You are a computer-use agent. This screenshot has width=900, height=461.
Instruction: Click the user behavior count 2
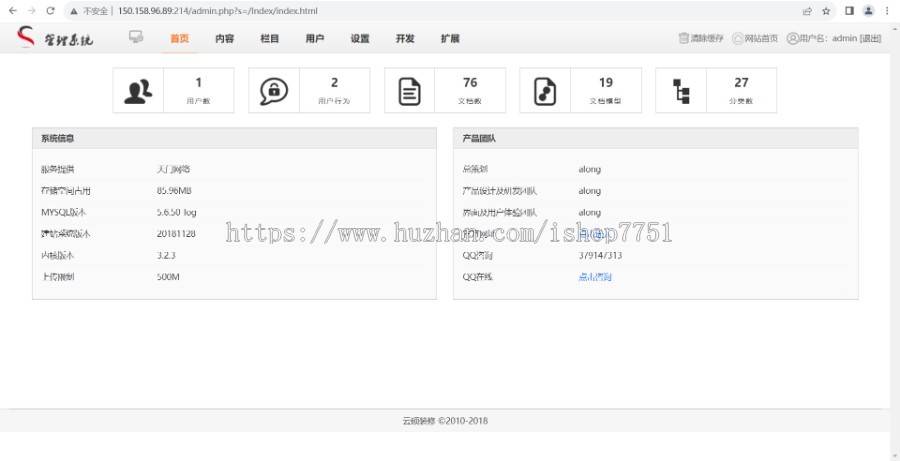(x=334, y=83)
